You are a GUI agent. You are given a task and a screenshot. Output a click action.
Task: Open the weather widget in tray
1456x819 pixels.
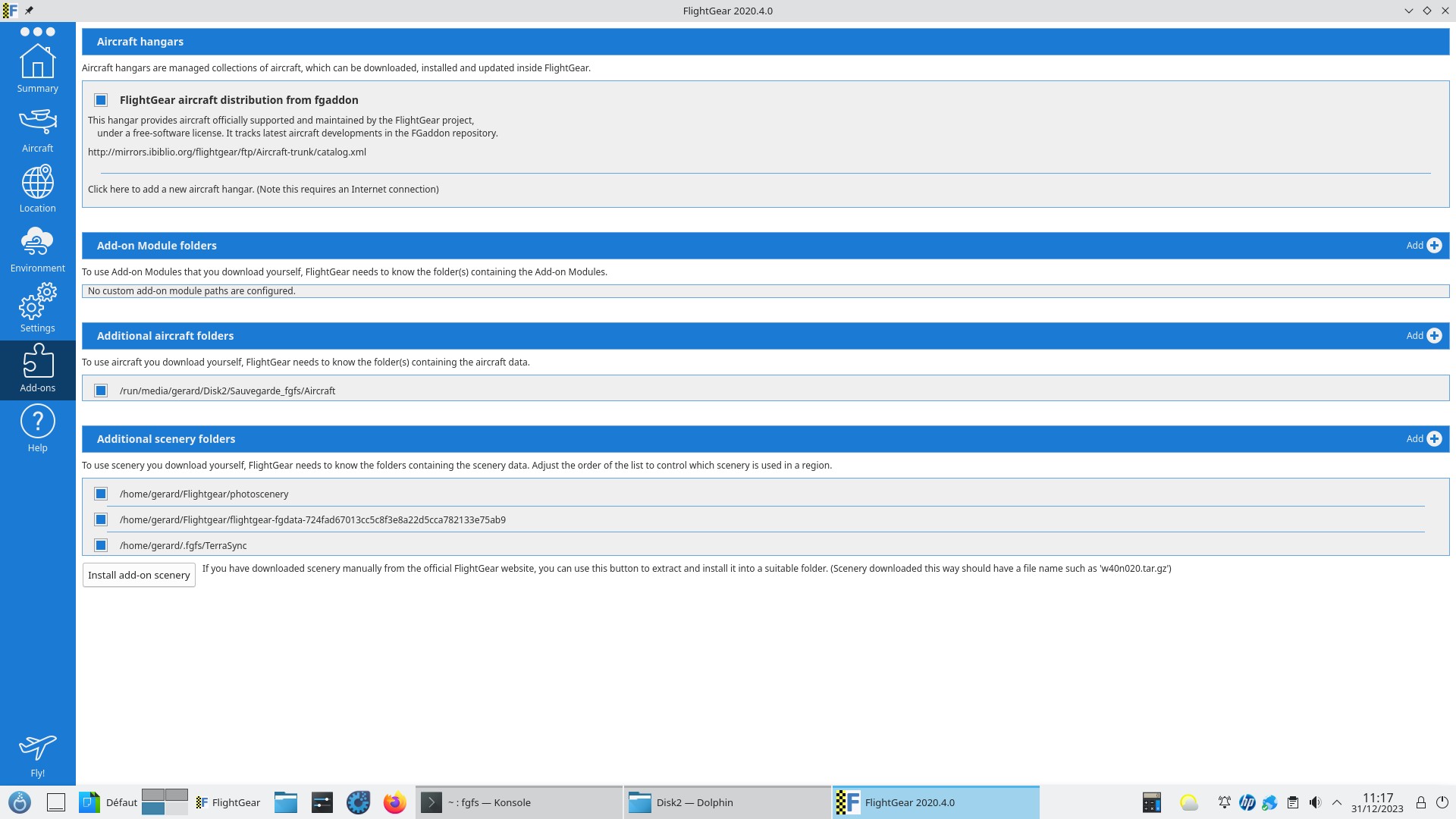(1188, 802)
